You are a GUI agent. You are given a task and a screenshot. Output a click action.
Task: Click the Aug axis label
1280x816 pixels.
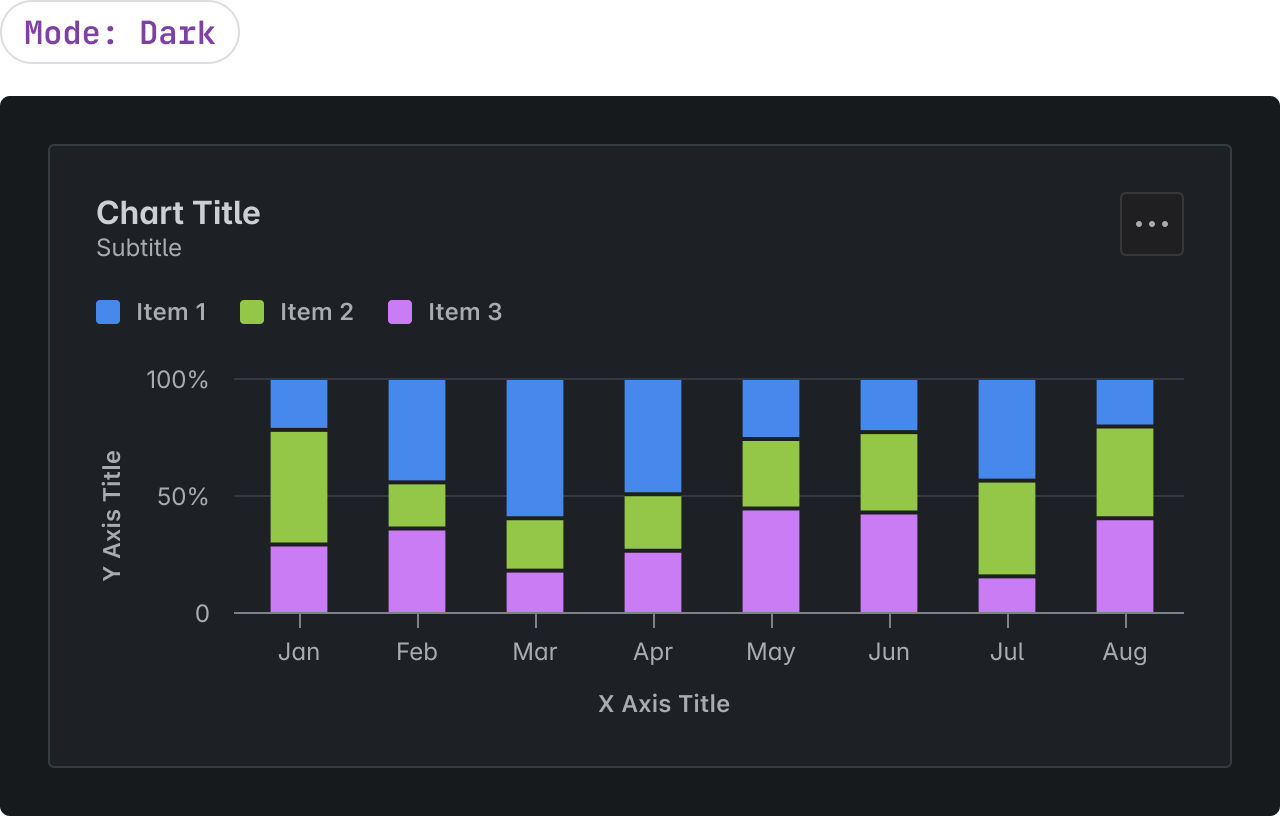[1124, 651]
